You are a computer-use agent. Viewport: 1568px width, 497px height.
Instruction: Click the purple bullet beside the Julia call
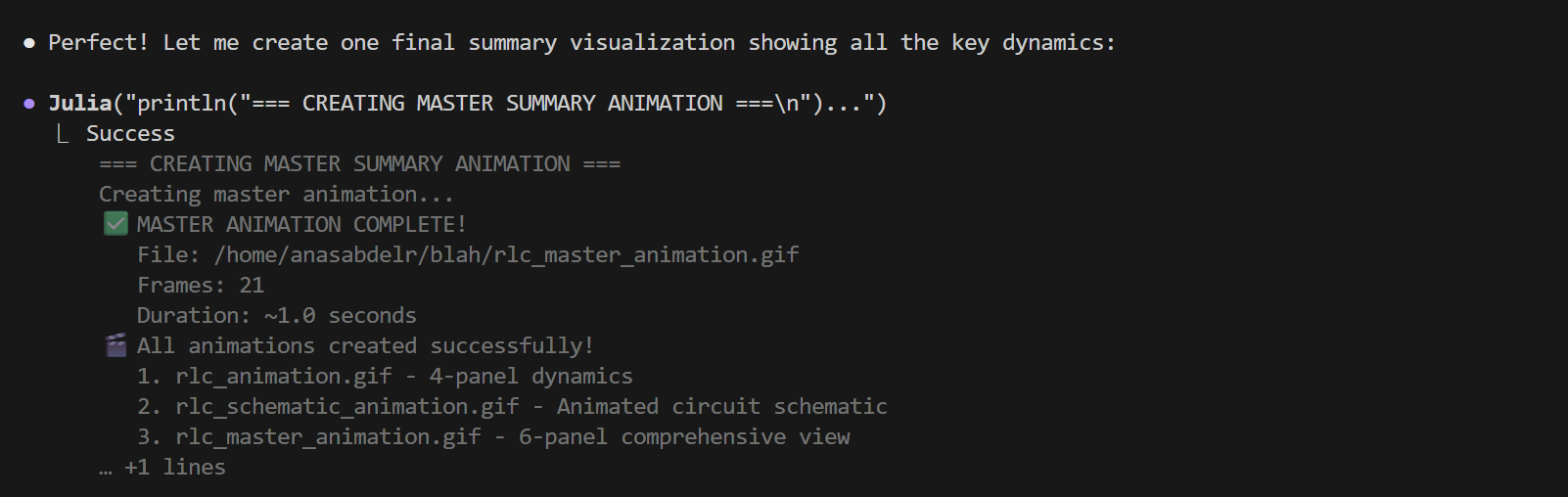tap(29, 104)
